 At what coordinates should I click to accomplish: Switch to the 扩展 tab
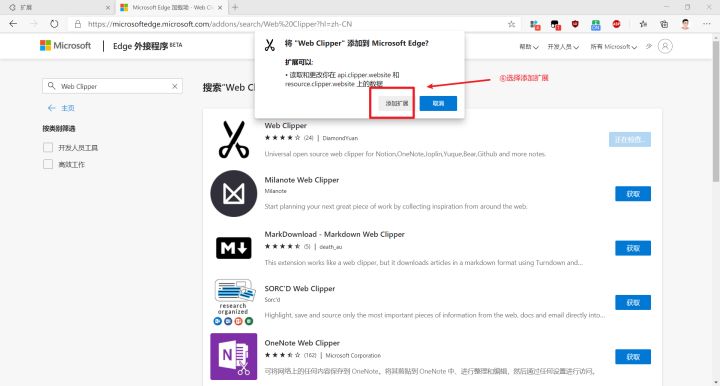tap(57, 7)
